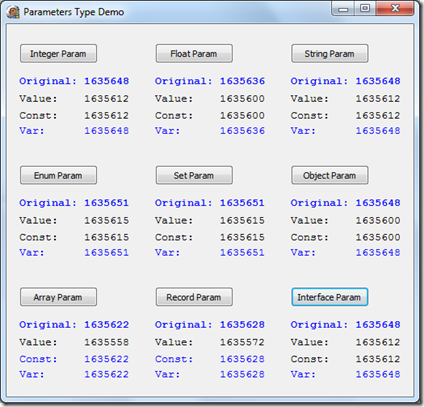This screenshot has height=407, width=424.
Task: Run the Float Param test
Action: (x=194, y=54)
